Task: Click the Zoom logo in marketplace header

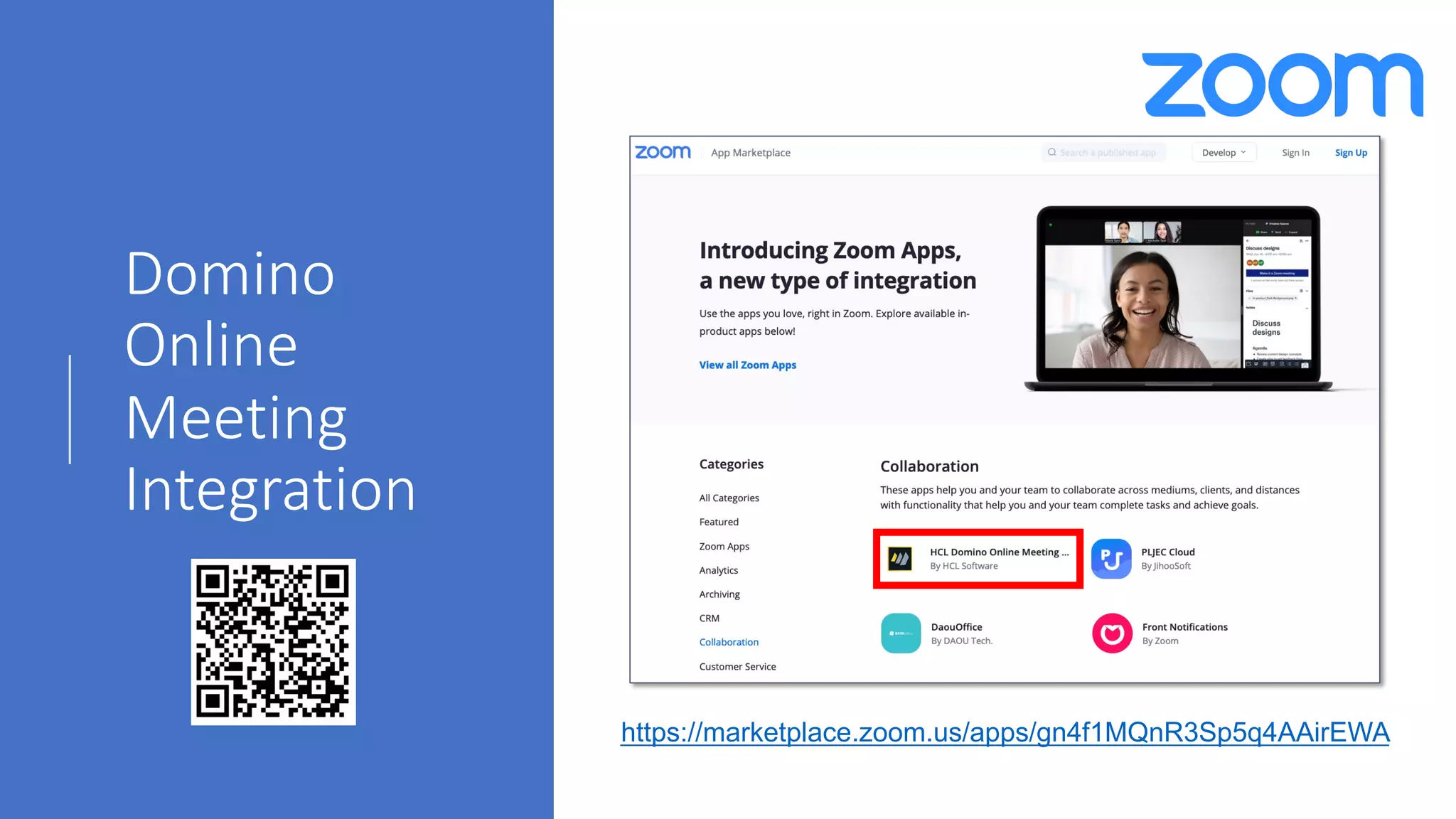Action: point(663,152)
